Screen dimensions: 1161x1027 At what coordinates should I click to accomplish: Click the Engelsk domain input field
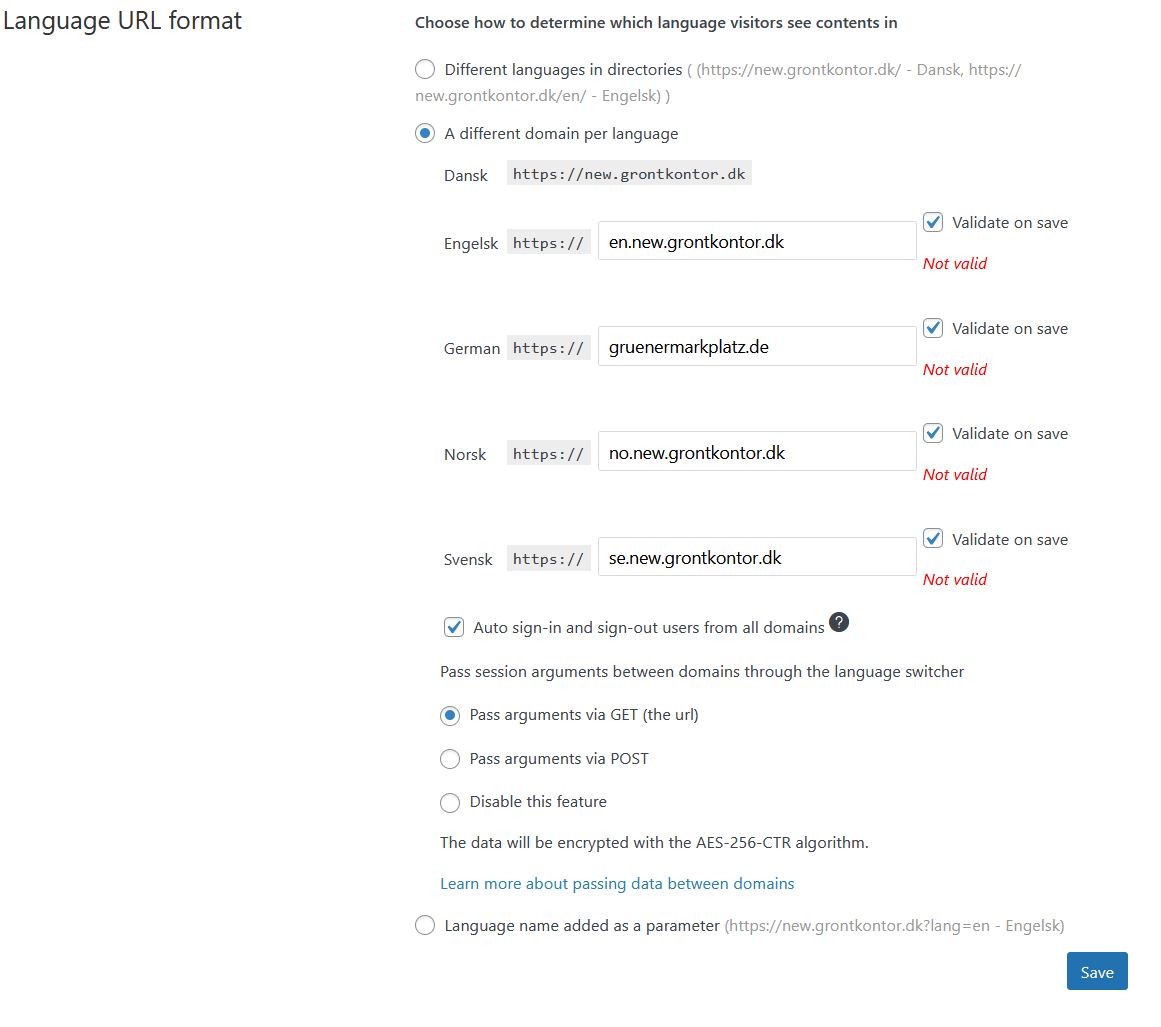tap(756, 241)
